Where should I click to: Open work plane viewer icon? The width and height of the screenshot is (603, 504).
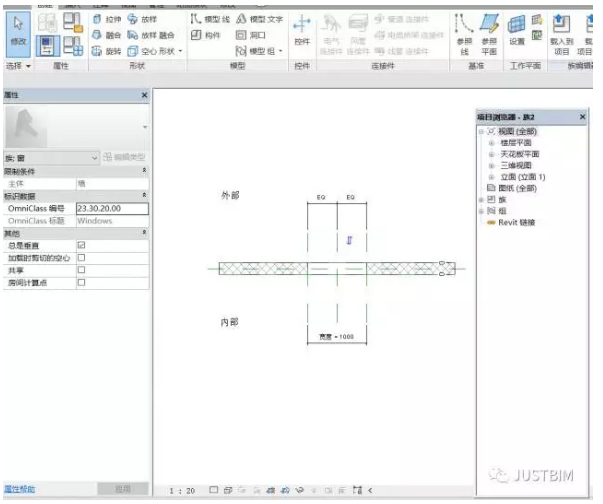[x=537, y=35]
